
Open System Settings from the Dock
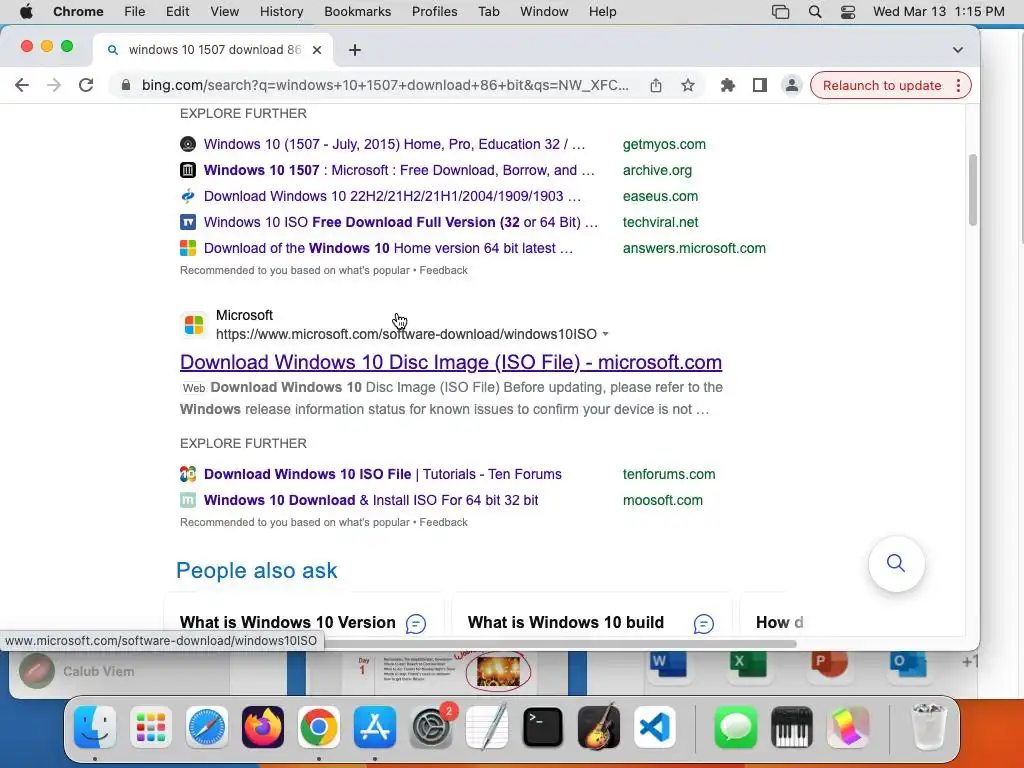coord(431,727)
